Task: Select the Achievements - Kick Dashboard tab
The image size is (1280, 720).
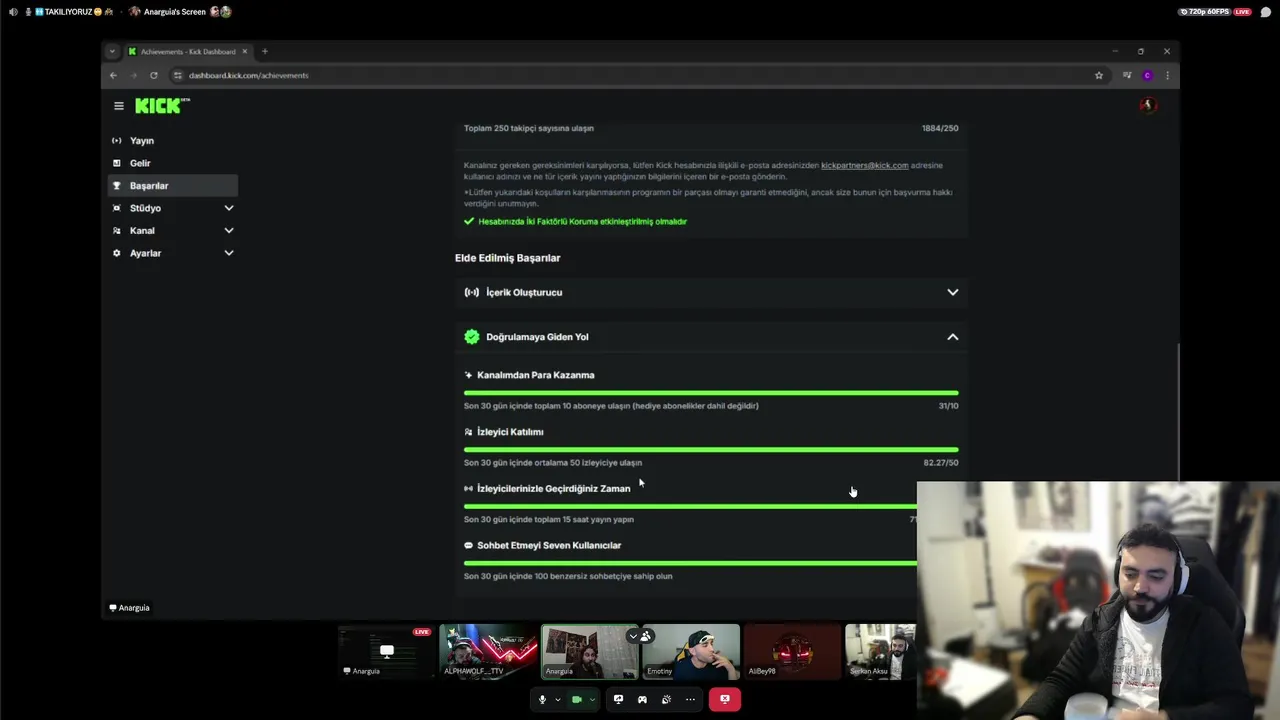Action: tap(187, 51)
